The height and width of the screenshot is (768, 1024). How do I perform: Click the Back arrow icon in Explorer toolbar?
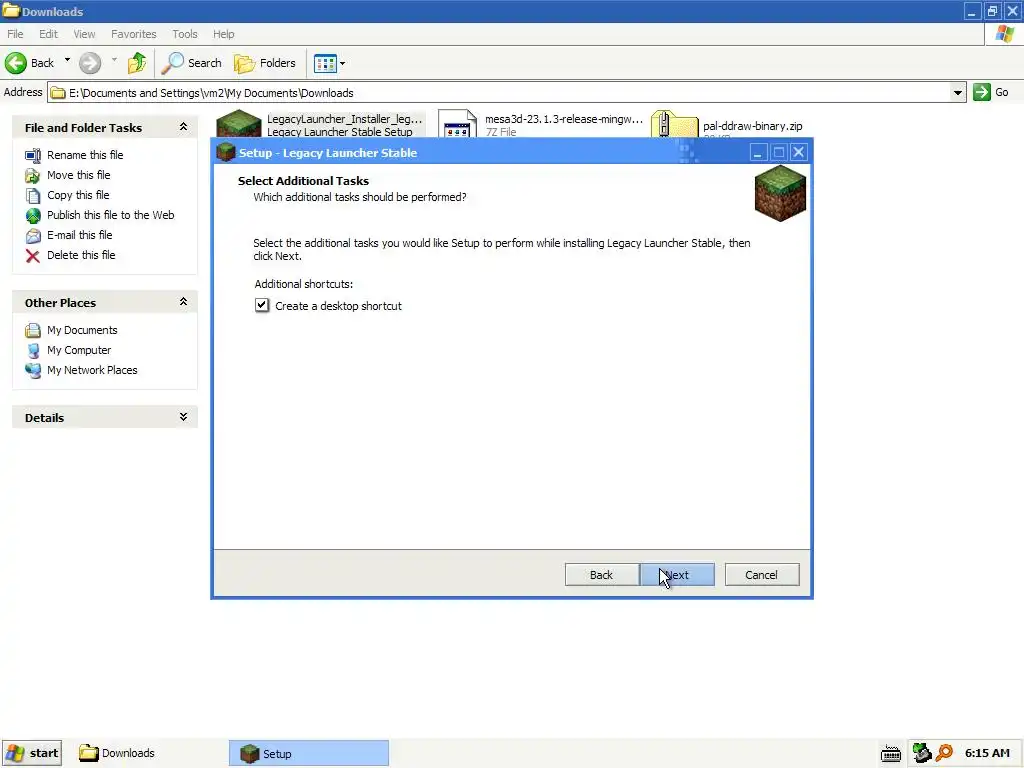point(16,63)
